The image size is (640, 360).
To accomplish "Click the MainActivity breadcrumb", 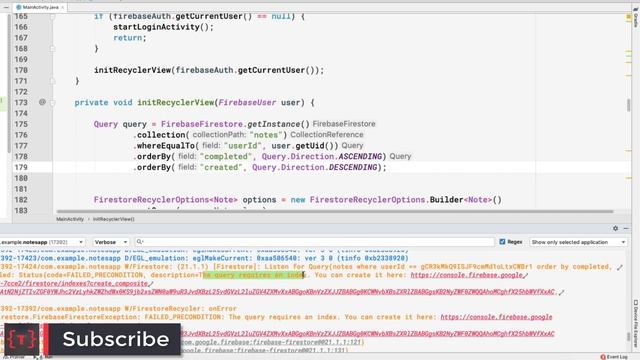I will (70, 219).
